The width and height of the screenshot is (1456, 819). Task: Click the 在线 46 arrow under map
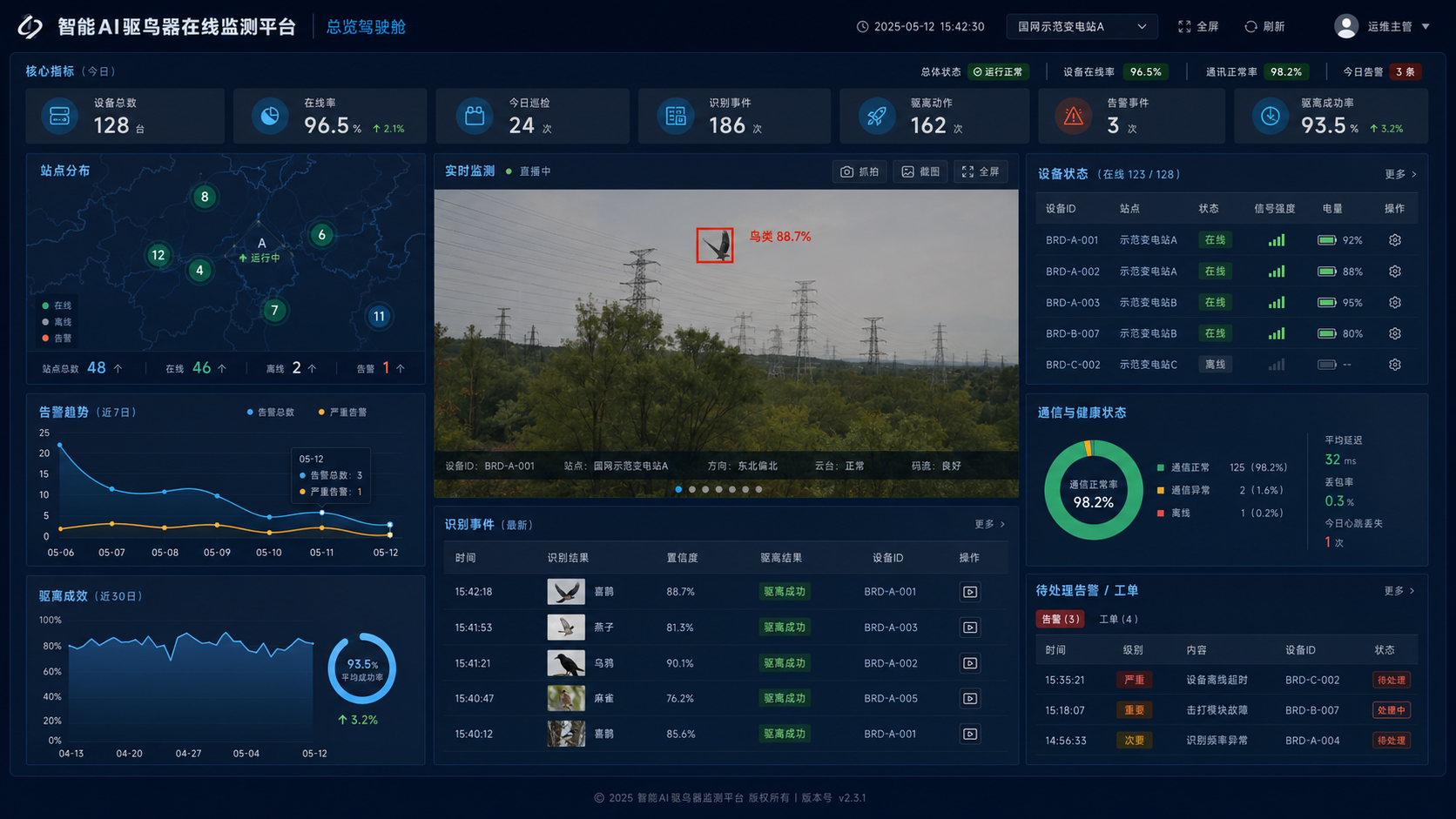pyautogui.click(x=221, y=369)
